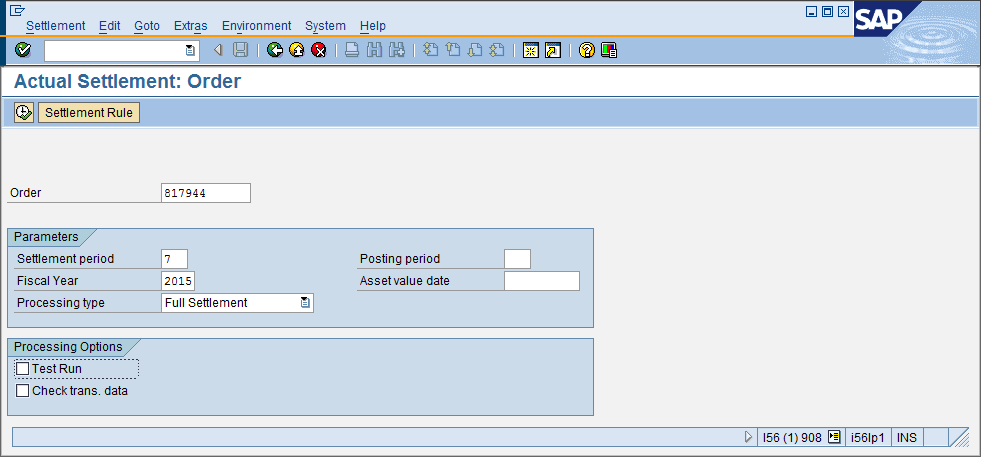Screen dimensions: 981x457
Task: Click the Last Page icon
Action: (497, 50)
